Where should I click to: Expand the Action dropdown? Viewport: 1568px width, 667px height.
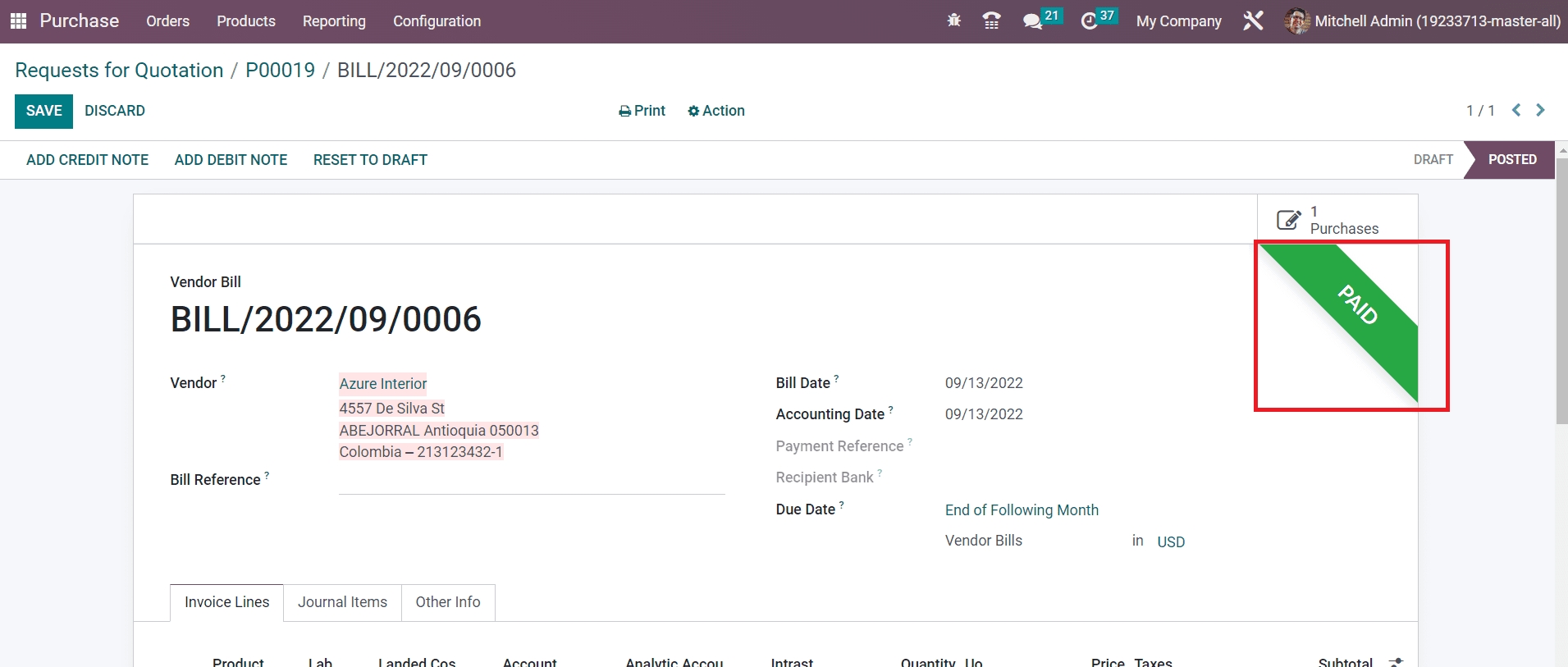click(716, 111)
